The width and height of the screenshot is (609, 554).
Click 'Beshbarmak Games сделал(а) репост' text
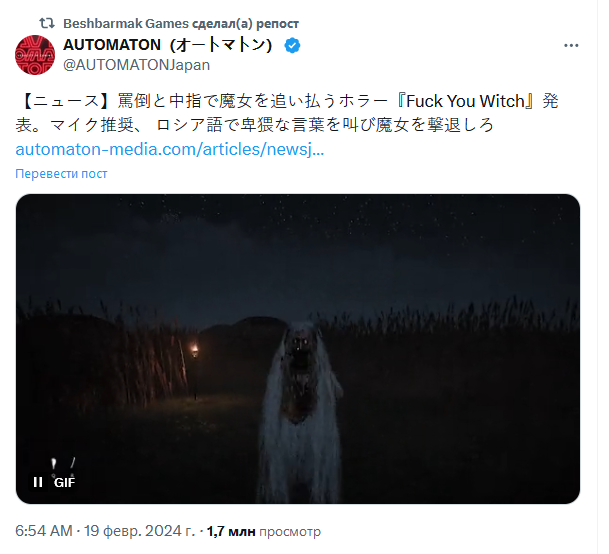[181, 24]
